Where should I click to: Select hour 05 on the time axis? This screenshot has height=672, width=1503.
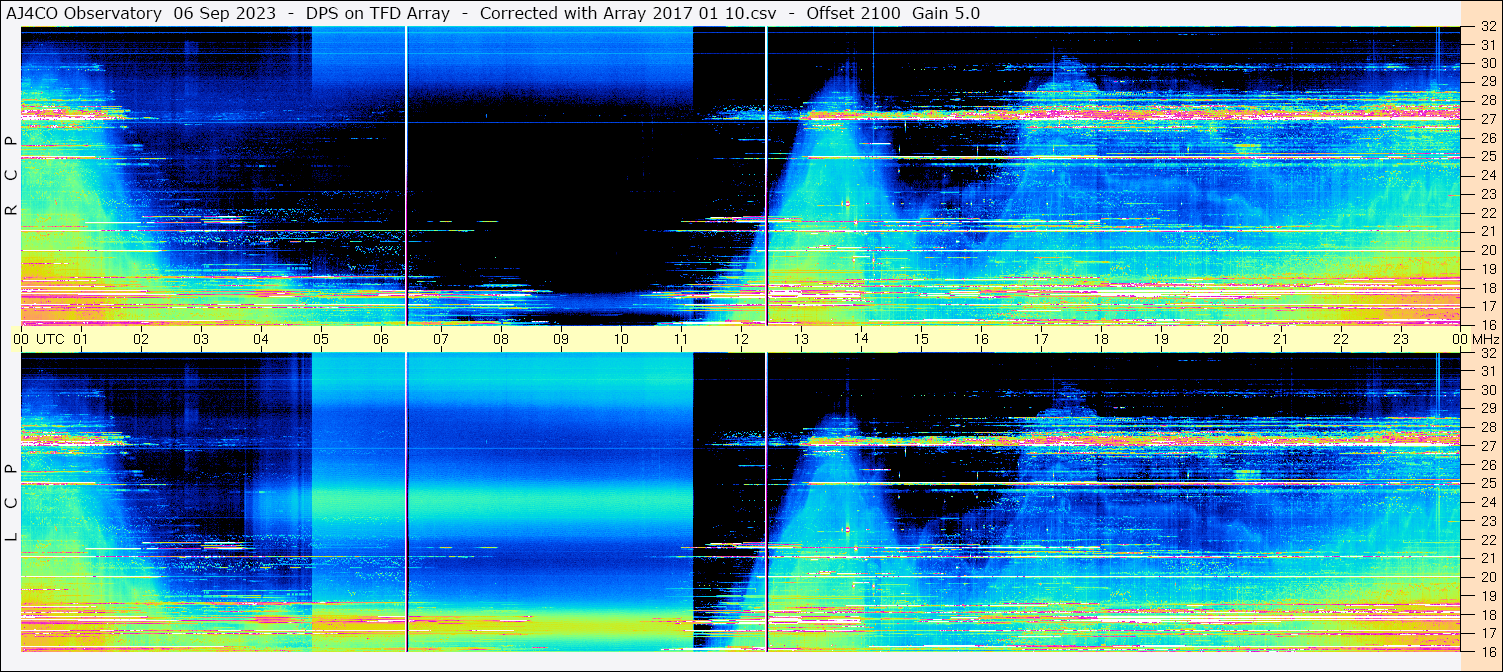pos(321,340)
